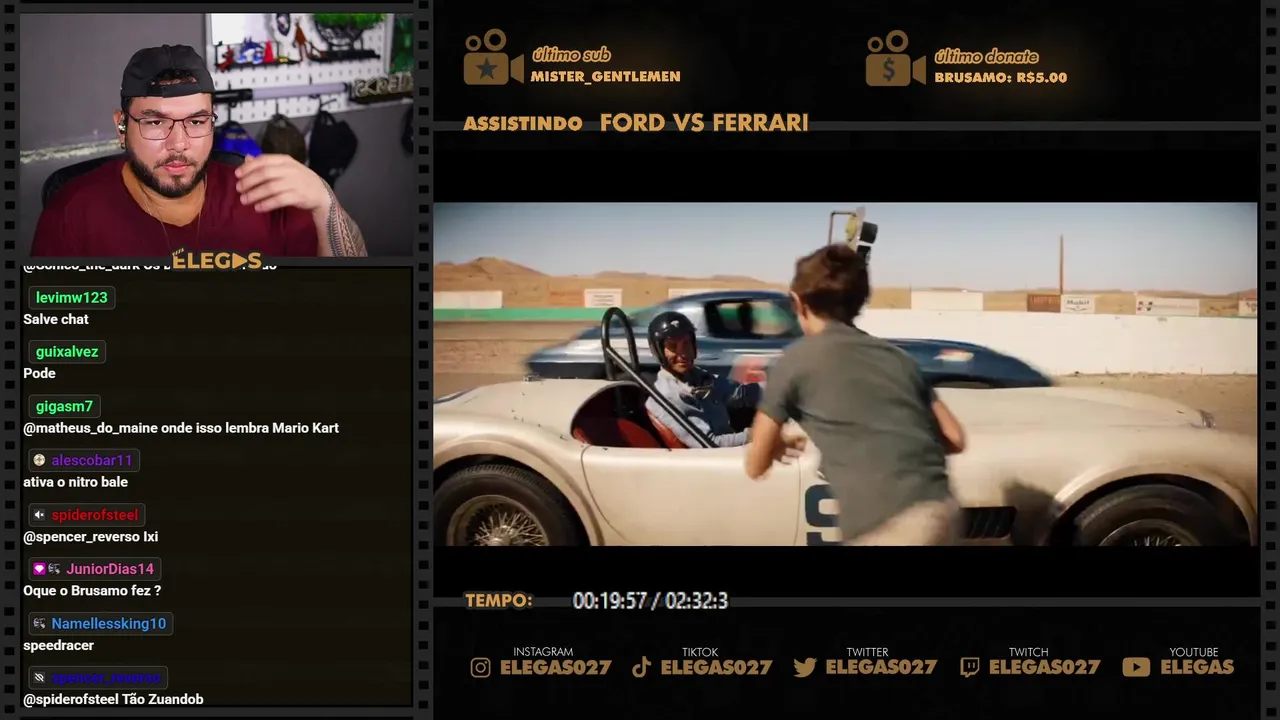1280x720 pixels.
Task: Click the 'último donate' heading
Action: [x=986, y=56]
